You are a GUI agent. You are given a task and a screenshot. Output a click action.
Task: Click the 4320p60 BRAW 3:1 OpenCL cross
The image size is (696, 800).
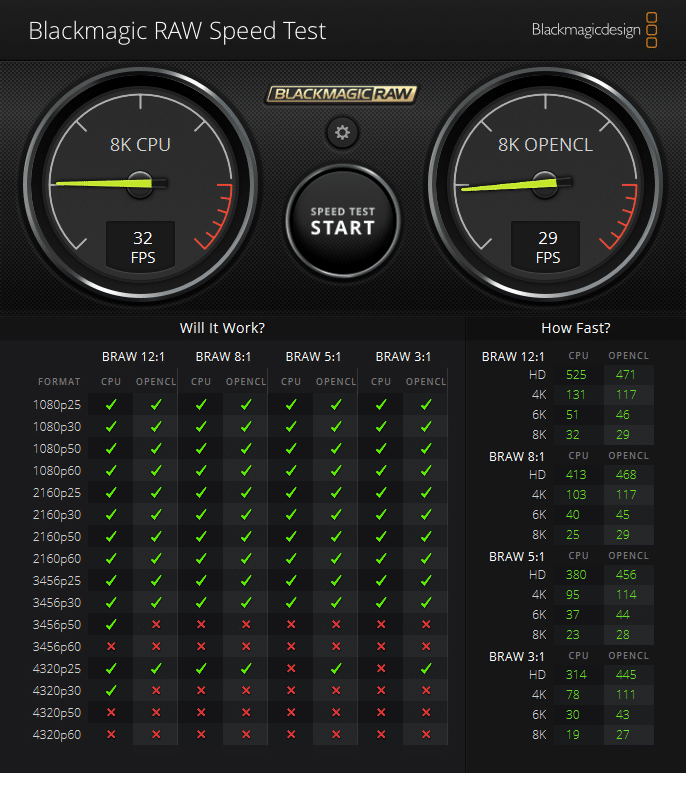click(426, 734)
